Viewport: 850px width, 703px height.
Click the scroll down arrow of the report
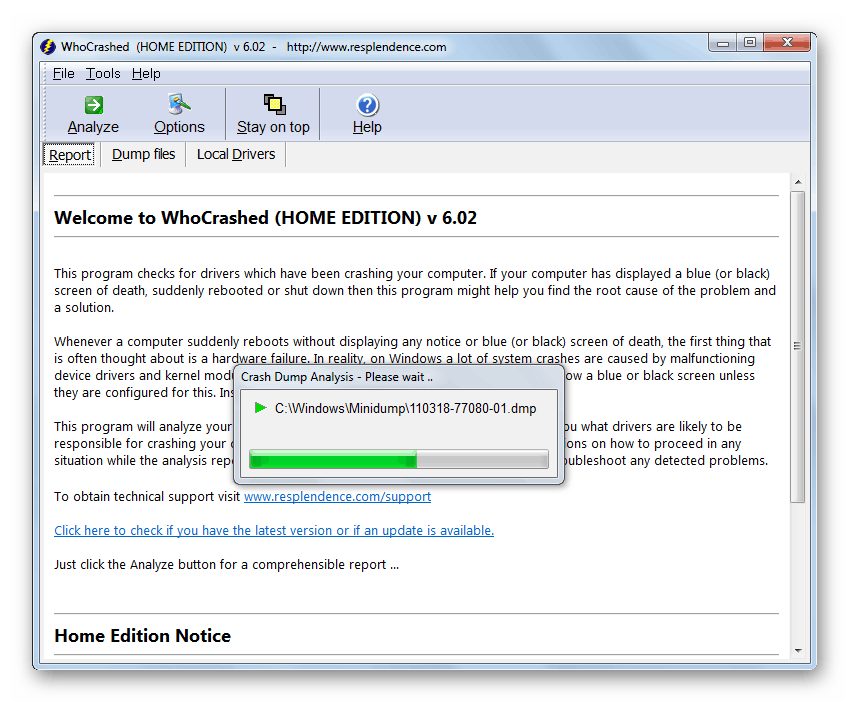click(x=798, y=650)
